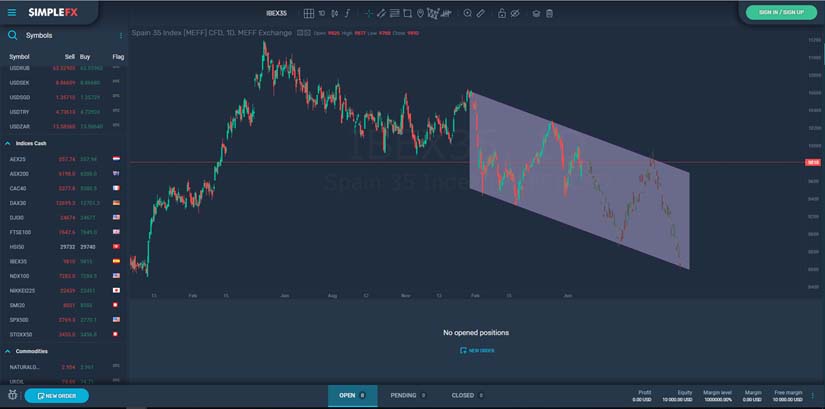
Task: Select the ASX200 index row
Action: 63,173
